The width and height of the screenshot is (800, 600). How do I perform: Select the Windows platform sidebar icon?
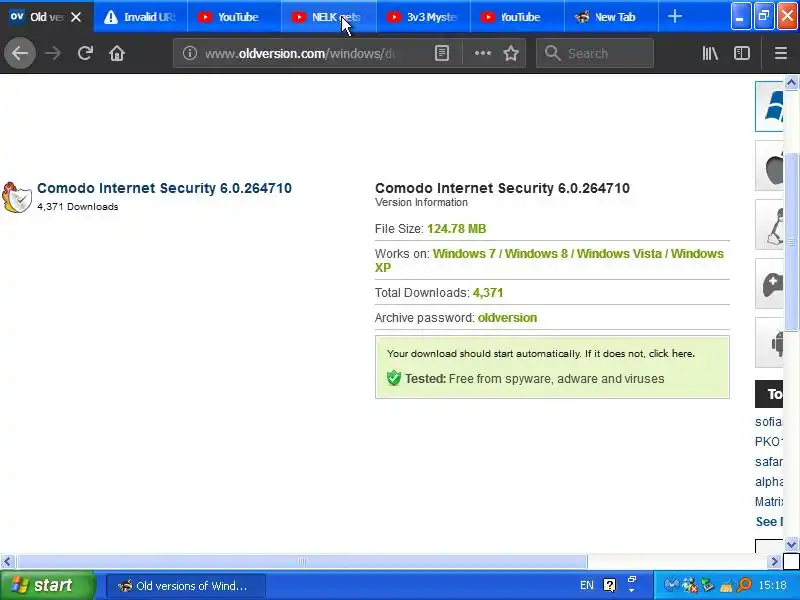pyautogui.click(x=769, y=106)
